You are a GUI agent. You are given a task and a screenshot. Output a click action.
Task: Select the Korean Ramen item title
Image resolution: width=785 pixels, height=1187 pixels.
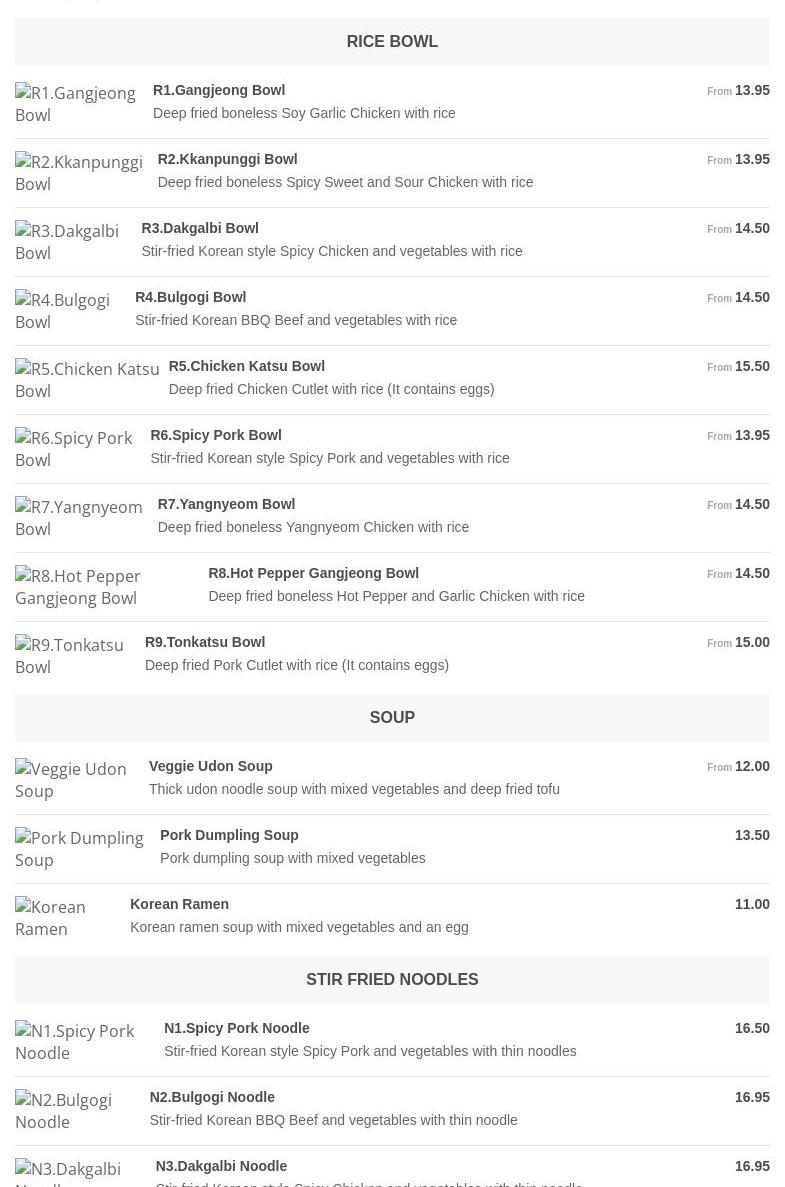point(180,904)
